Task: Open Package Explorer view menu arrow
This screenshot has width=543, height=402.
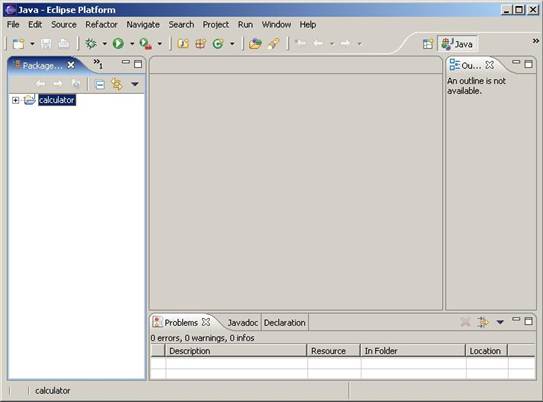Action: coord(135,84)
